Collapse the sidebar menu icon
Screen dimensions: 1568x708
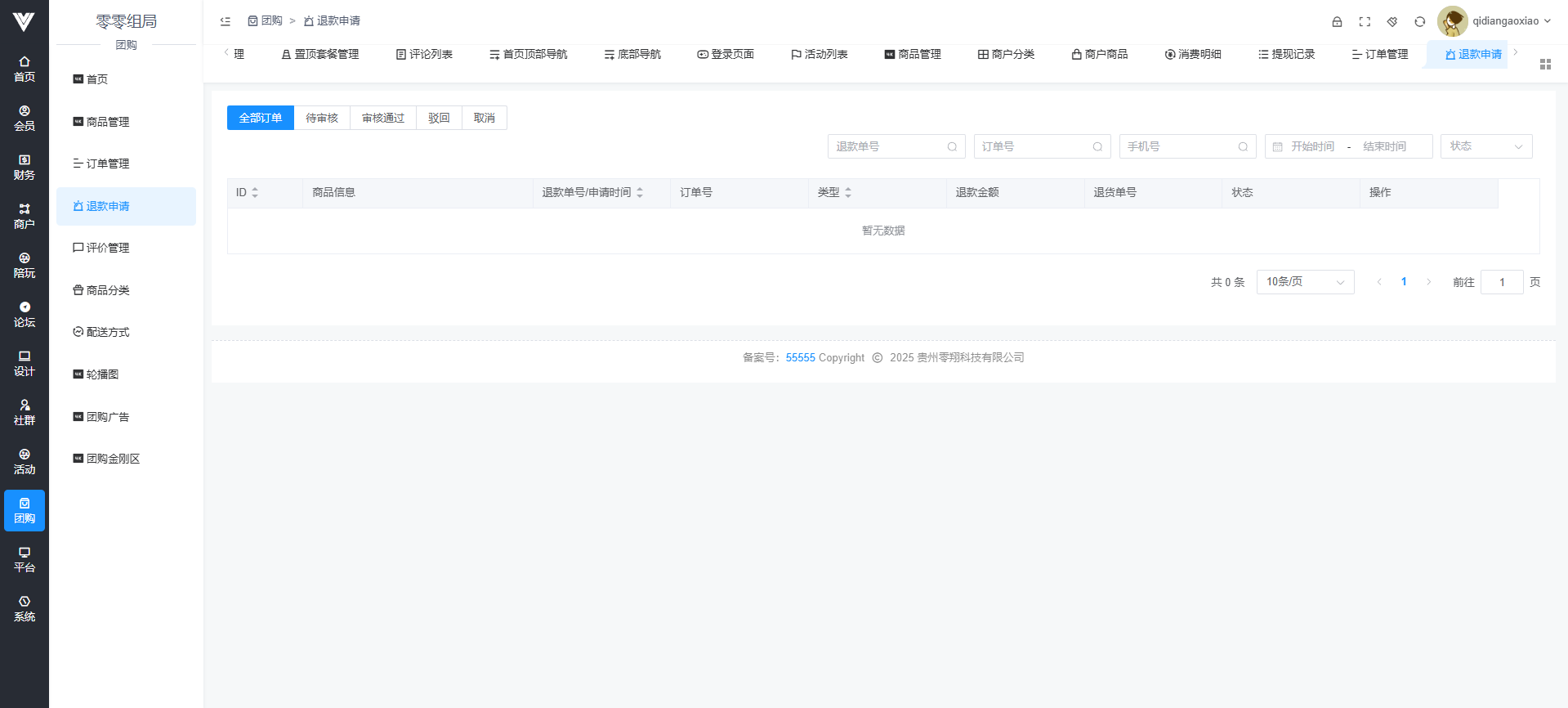(226, 21)
